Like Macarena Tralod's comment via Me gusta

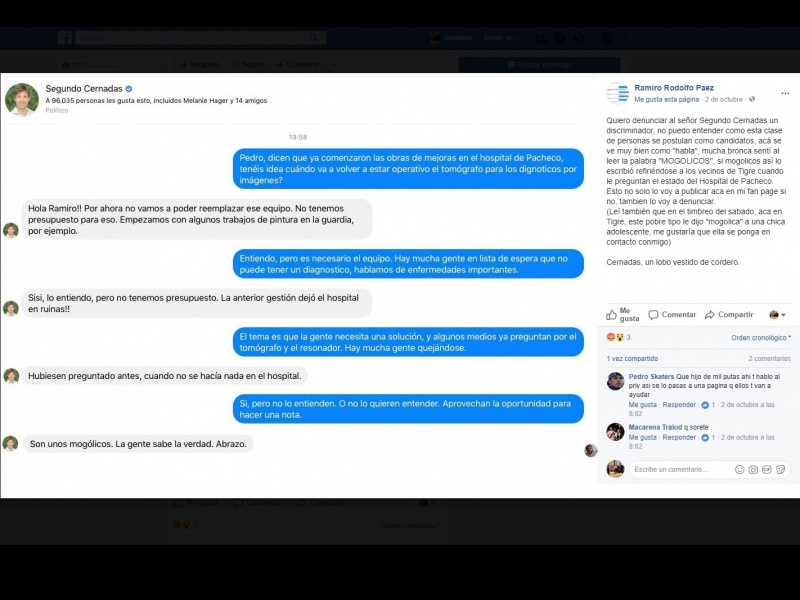642,437
